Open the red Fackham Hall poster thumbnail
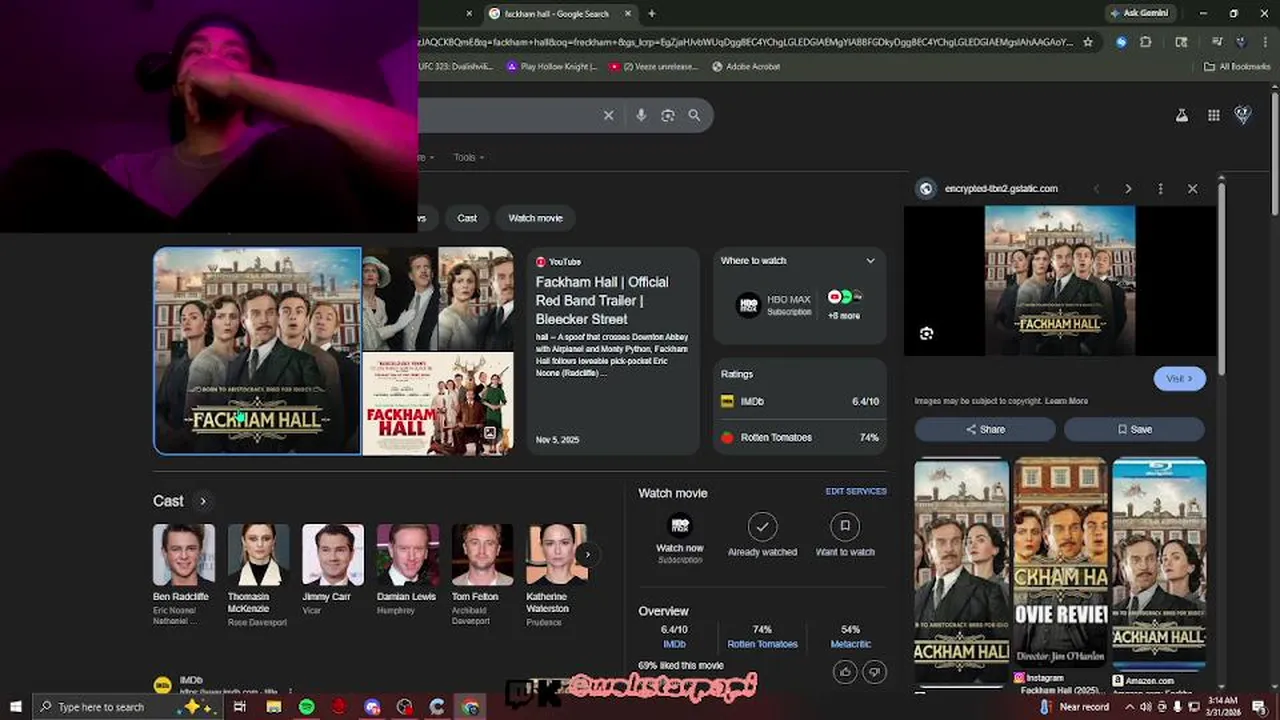This screenshot has width=1280, height=720. tap(438, 404)
